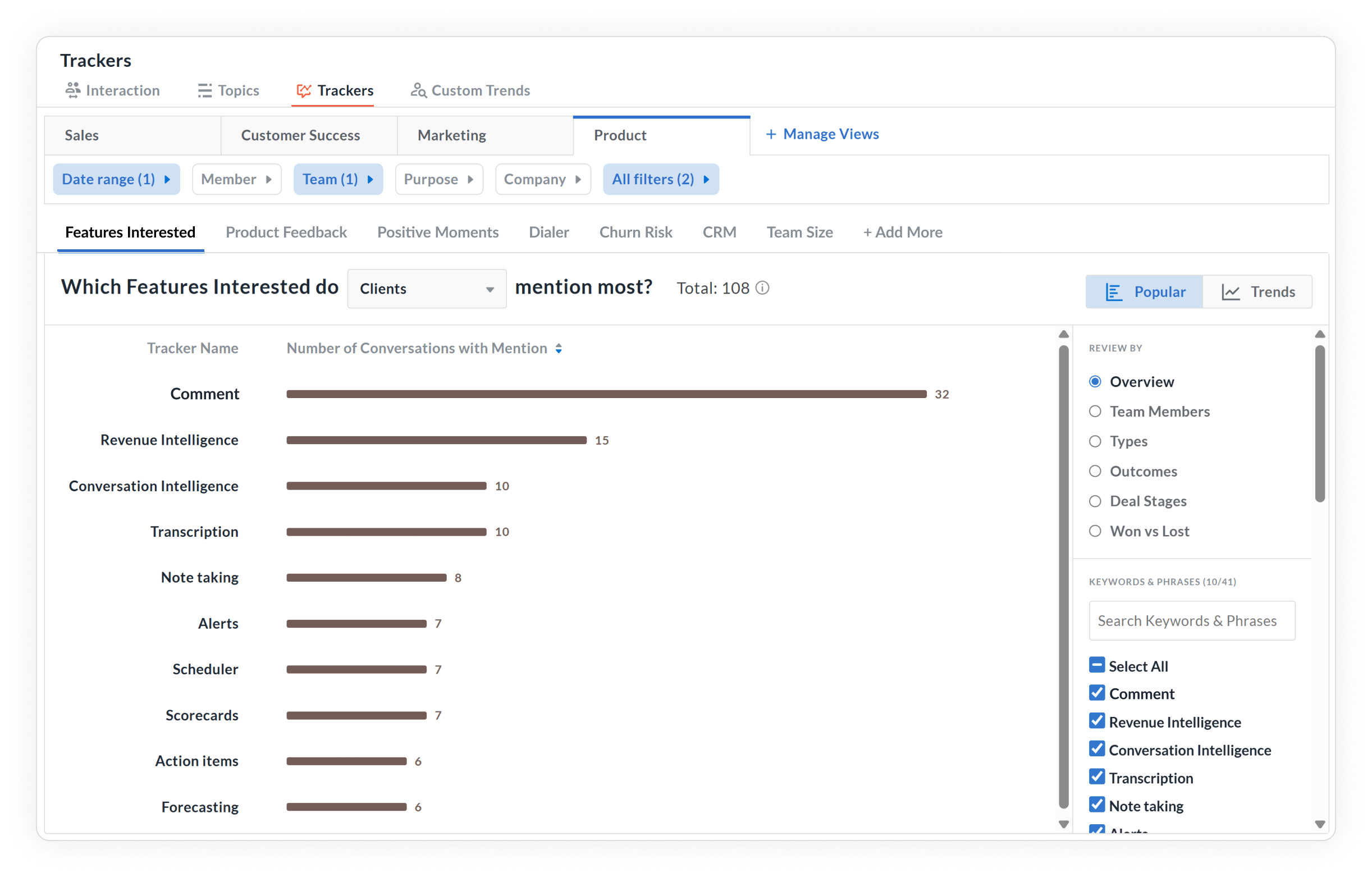The width and height of the screenshot is (1372, 877).
Task: Switch to the Customer Success tab
Action: [x=300, y=135]
